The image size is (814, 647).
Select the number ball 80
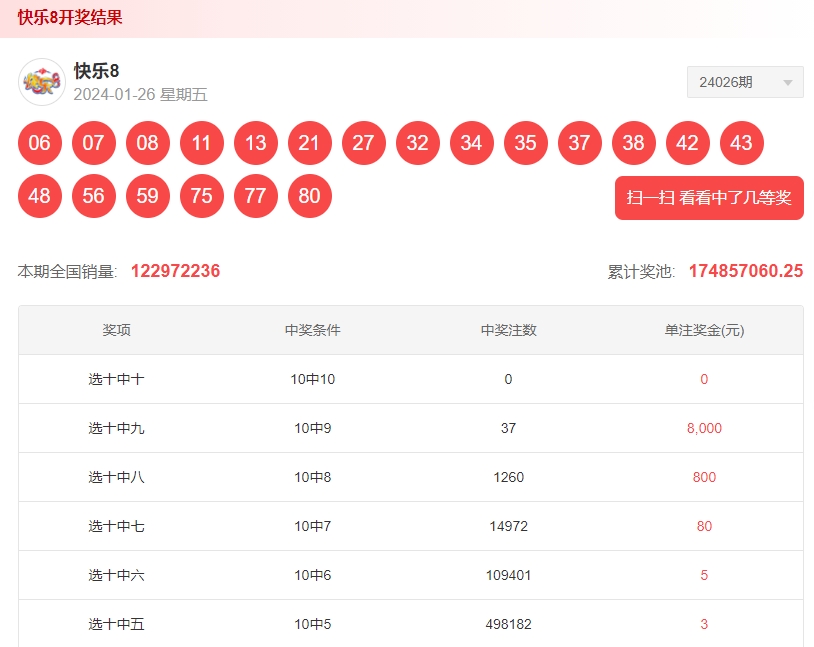(309, 196)
